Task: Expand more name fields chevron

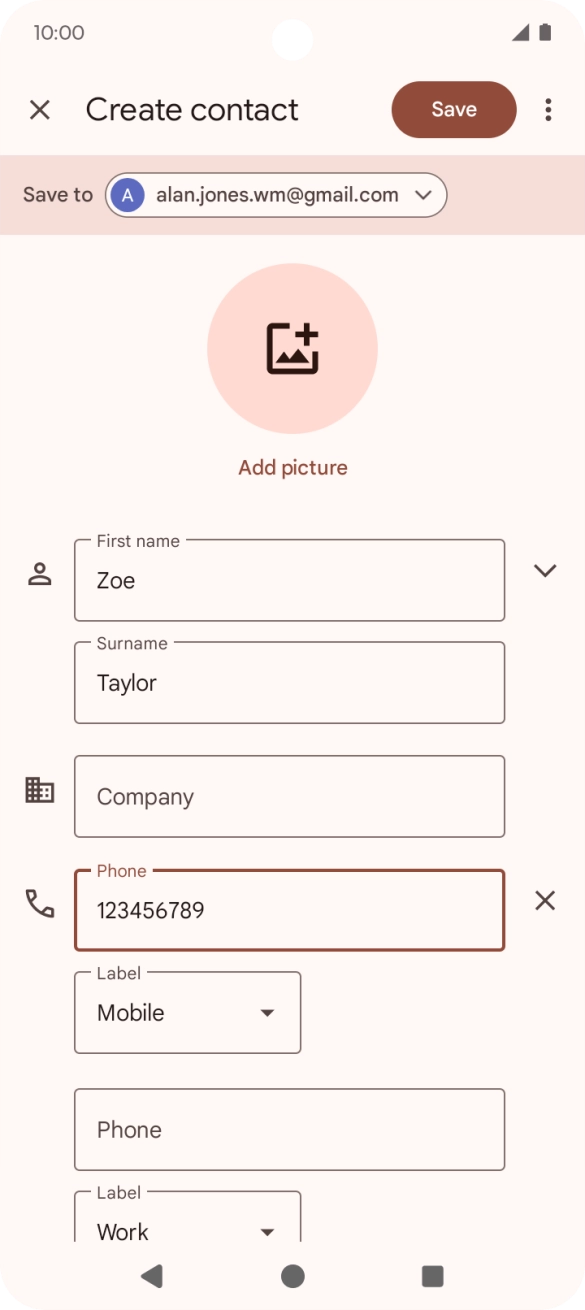Action: 545,571
